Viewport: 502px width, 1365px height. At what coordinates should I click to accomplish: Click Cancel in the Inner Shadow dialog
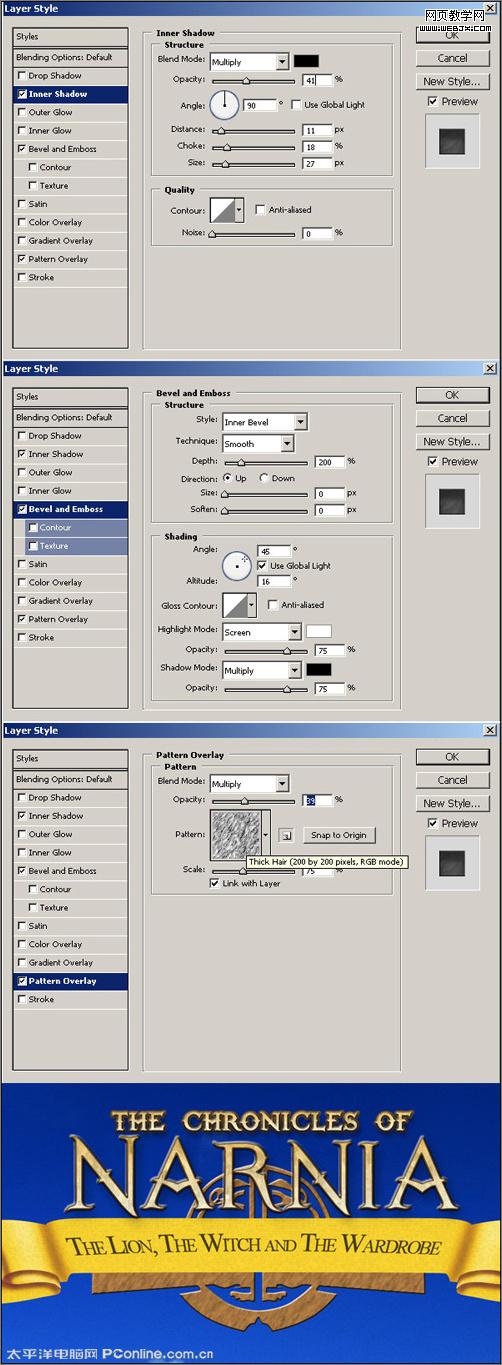(x=452, y=58)
